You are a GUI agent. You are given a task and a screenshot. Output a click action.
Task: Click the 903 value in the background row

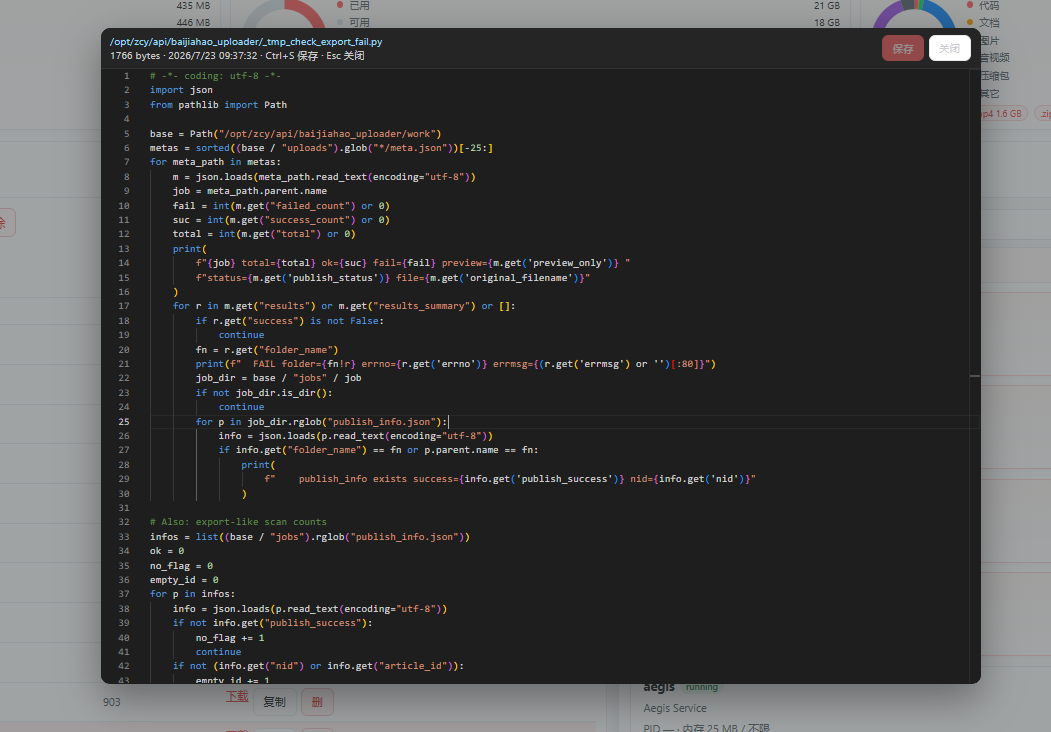coord(112,702)
